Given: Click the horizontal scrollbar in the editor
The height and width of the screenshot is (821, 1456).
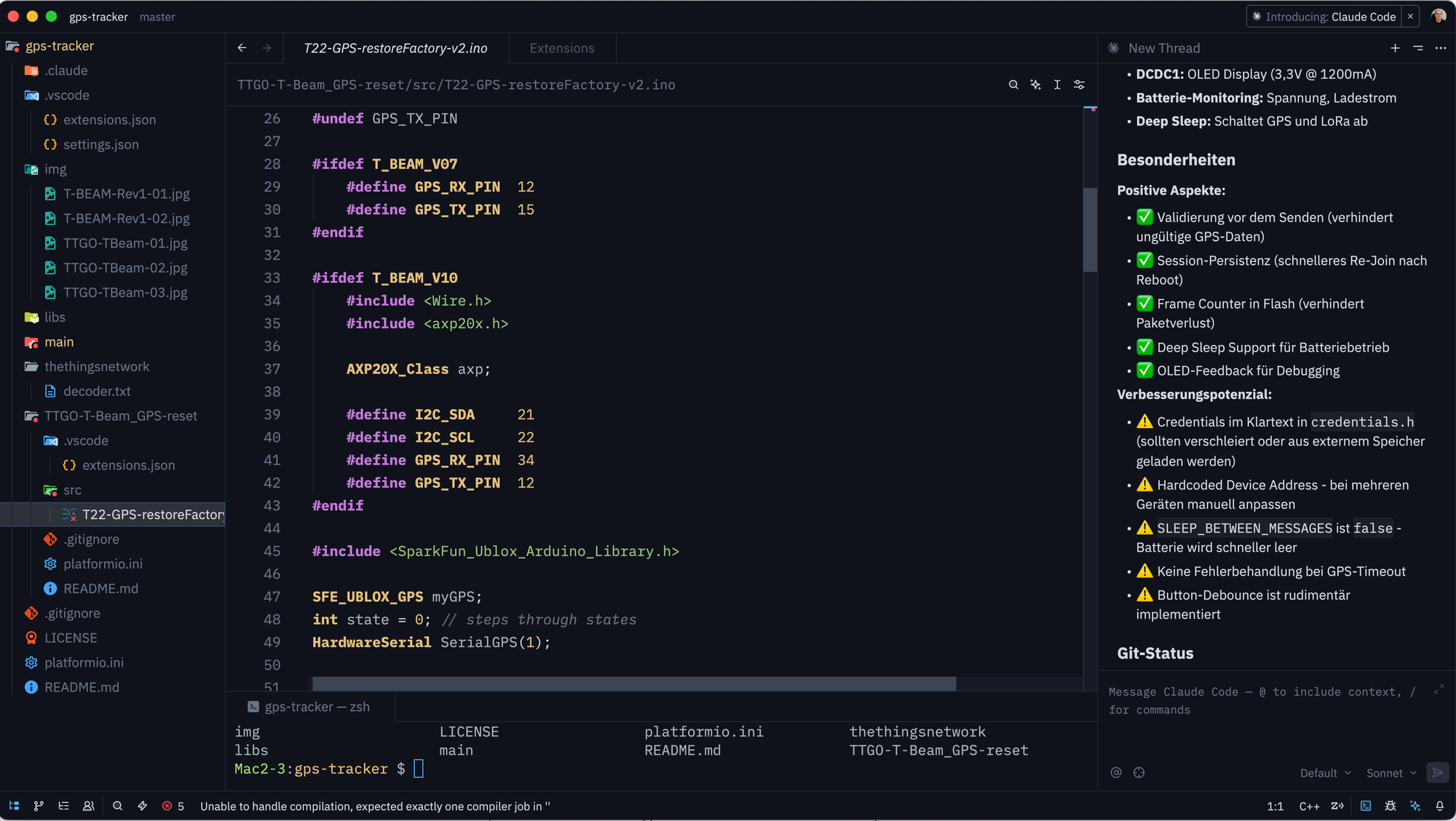Looking at the screenshot, I should click(x=633, y=683).
